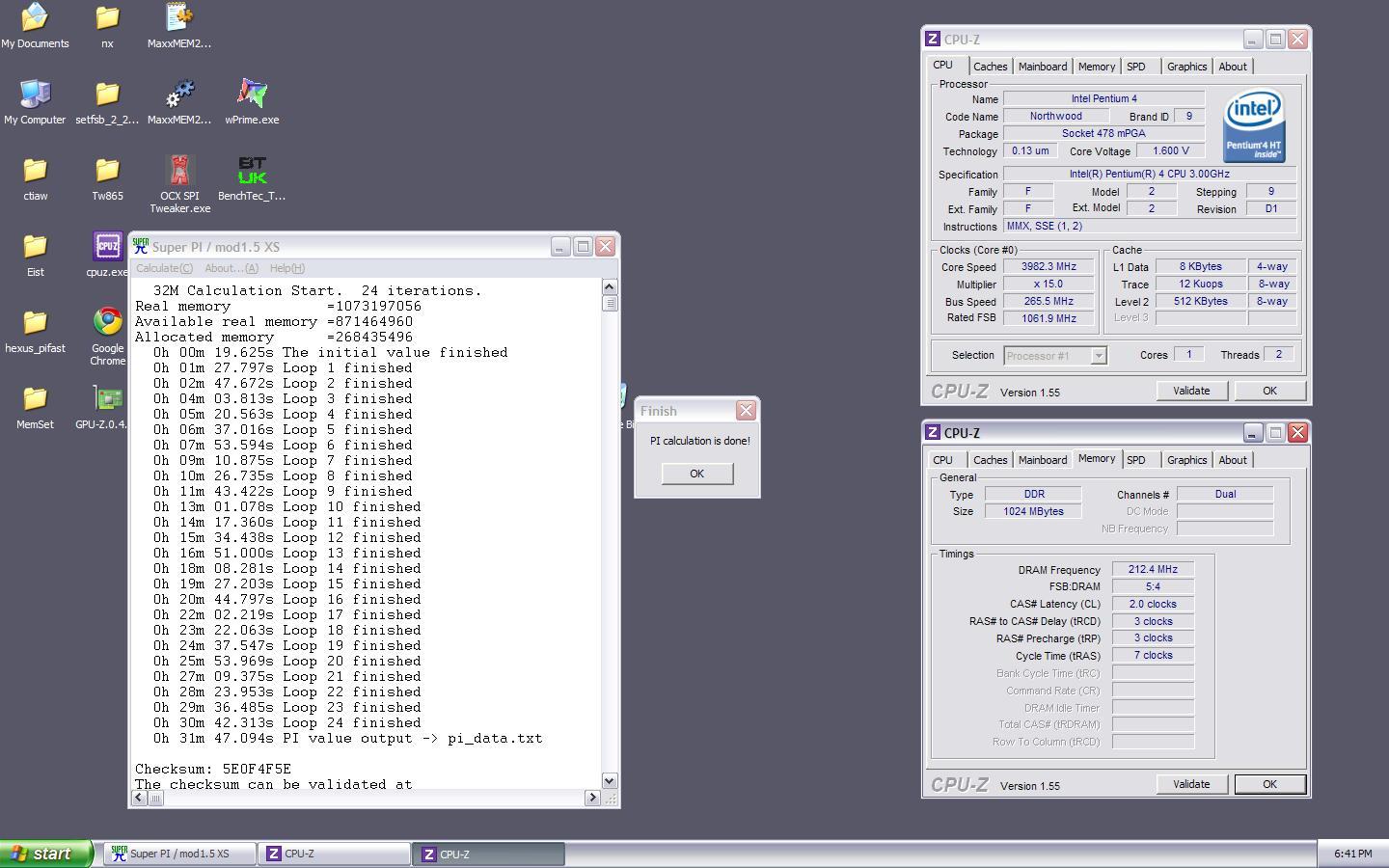Switch to About tab in upper CPU-Z
This screenshot has height=868, width=1389.
pos(1233,67)
